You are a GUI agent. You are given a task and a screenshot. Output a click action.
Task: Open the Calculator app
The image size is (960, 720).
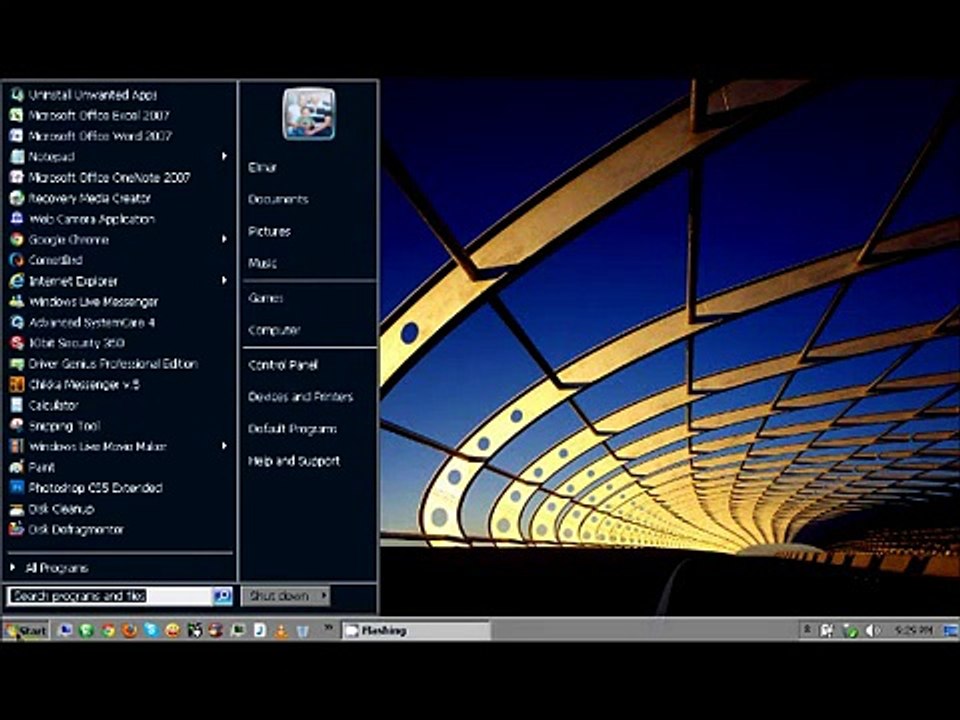(119, 405)
